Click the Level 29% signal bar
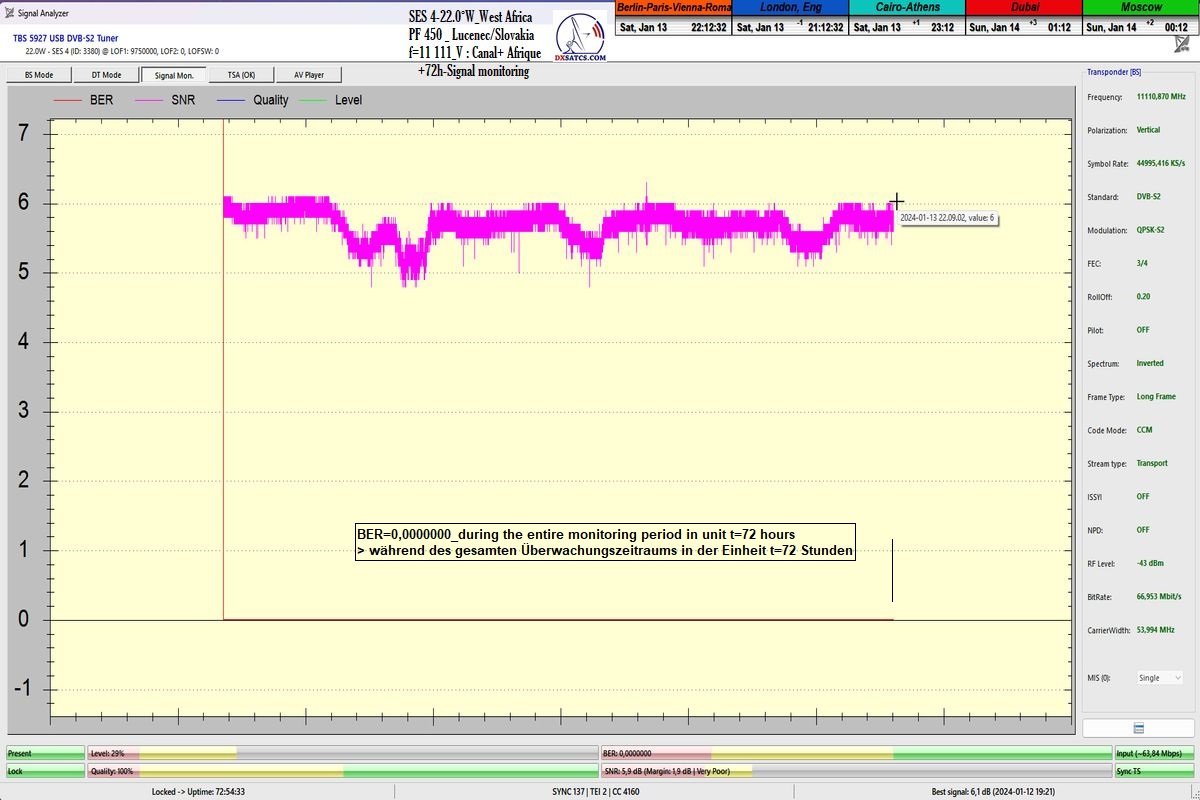The image size is (1200, 800). coord(342,753)
